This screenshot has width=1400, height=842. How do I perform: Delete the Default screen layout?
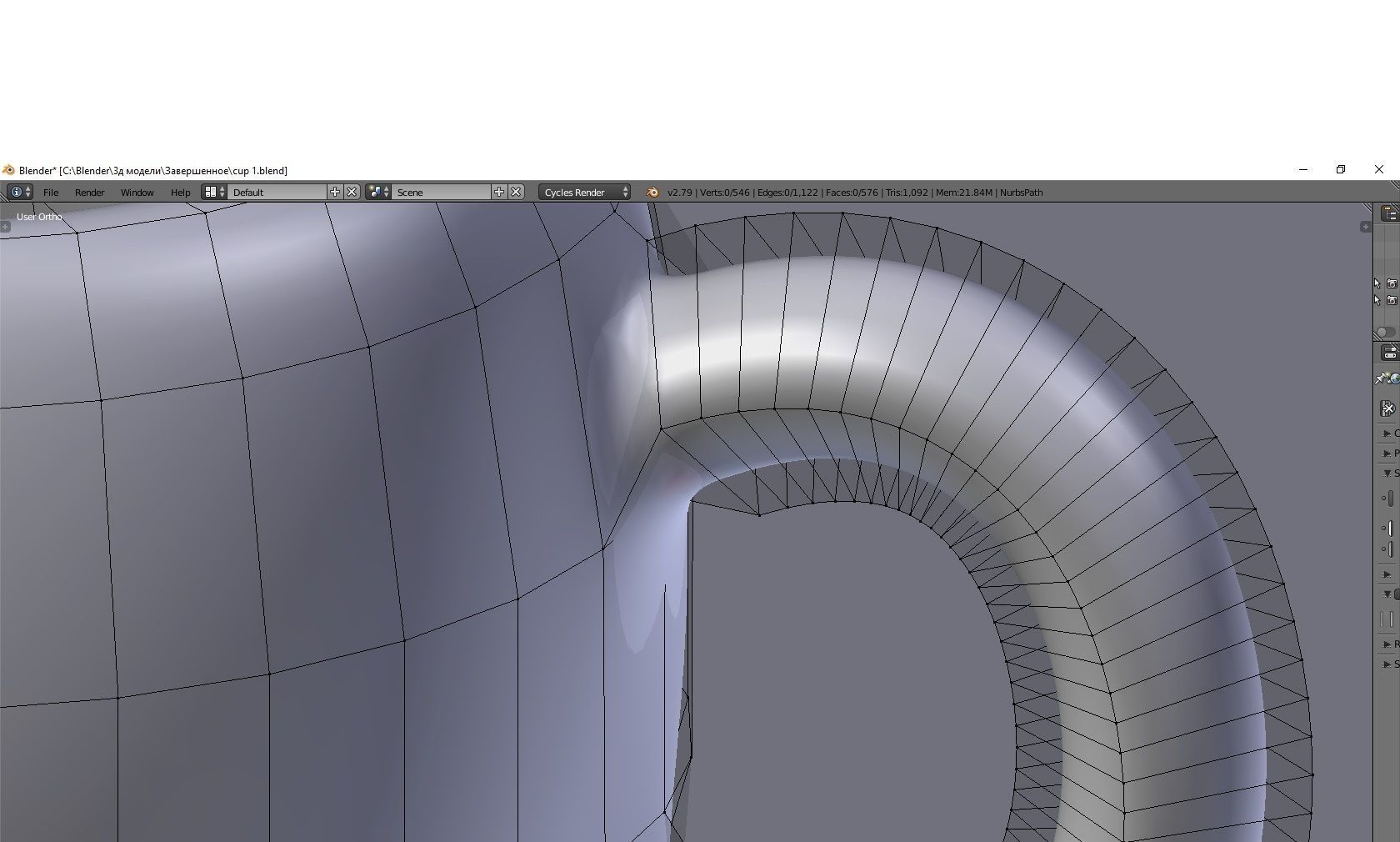352,192
